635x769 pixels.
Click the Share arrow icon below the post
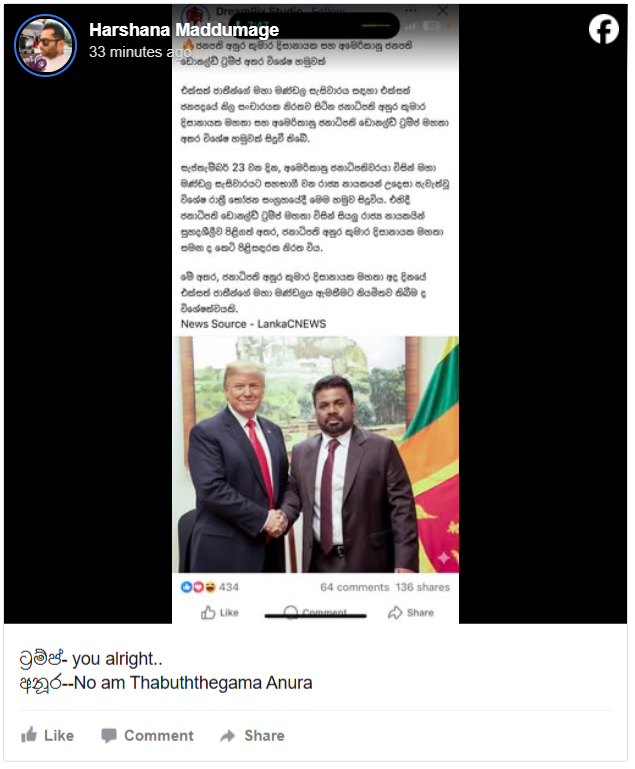coord(228,735)
